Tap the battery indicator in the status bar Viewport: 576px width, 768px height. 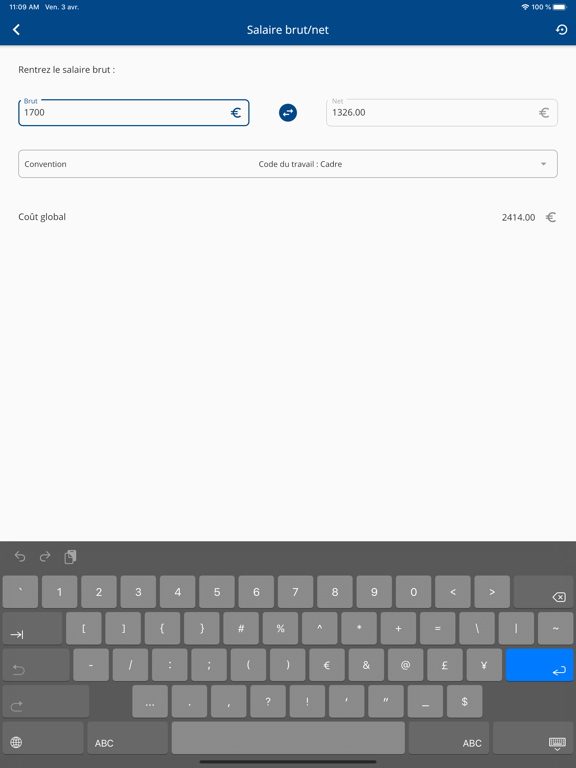pos(560,7)
